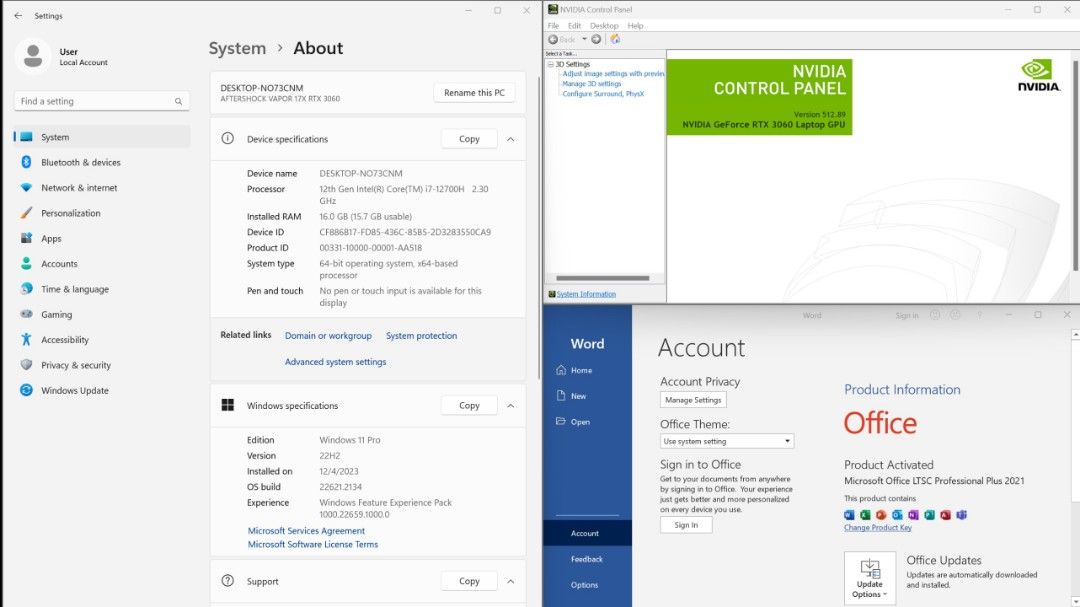The image size is (1080, 607).
Task: Click the Home toolbar icon in NVIDIA Control Panel
Action: 615,39
